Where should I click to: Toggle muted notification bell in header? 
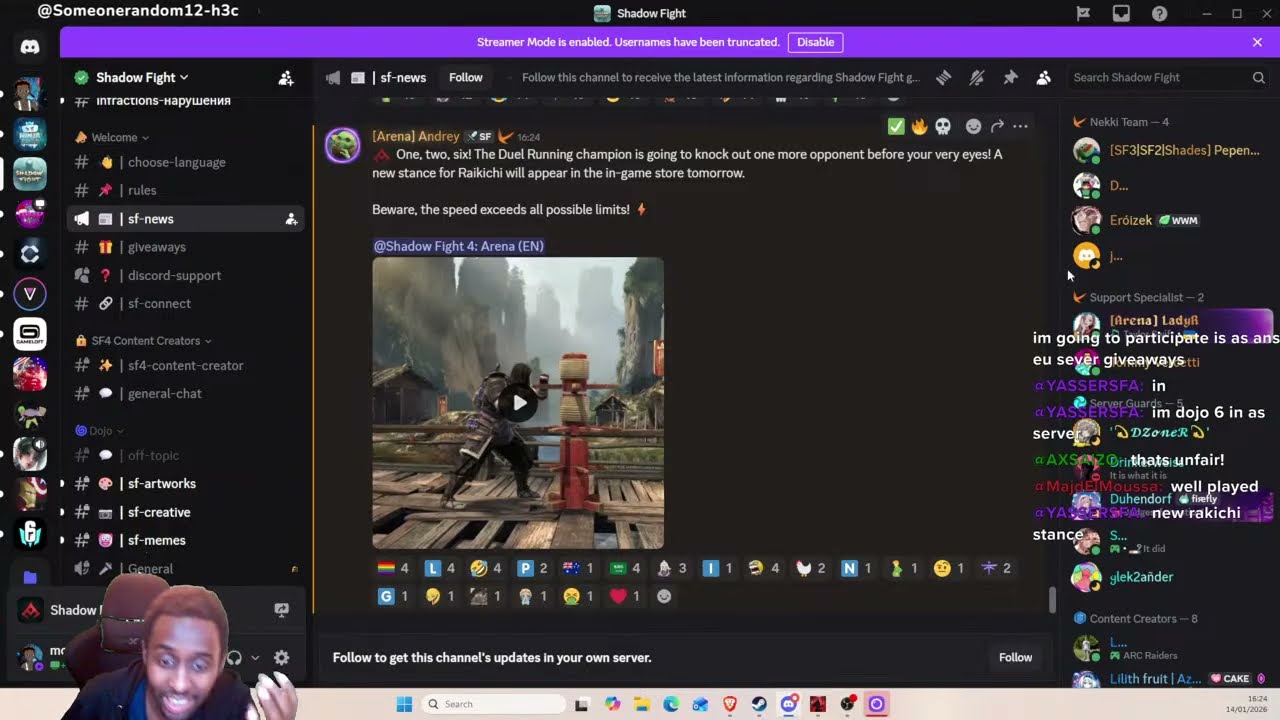point(977,77)
